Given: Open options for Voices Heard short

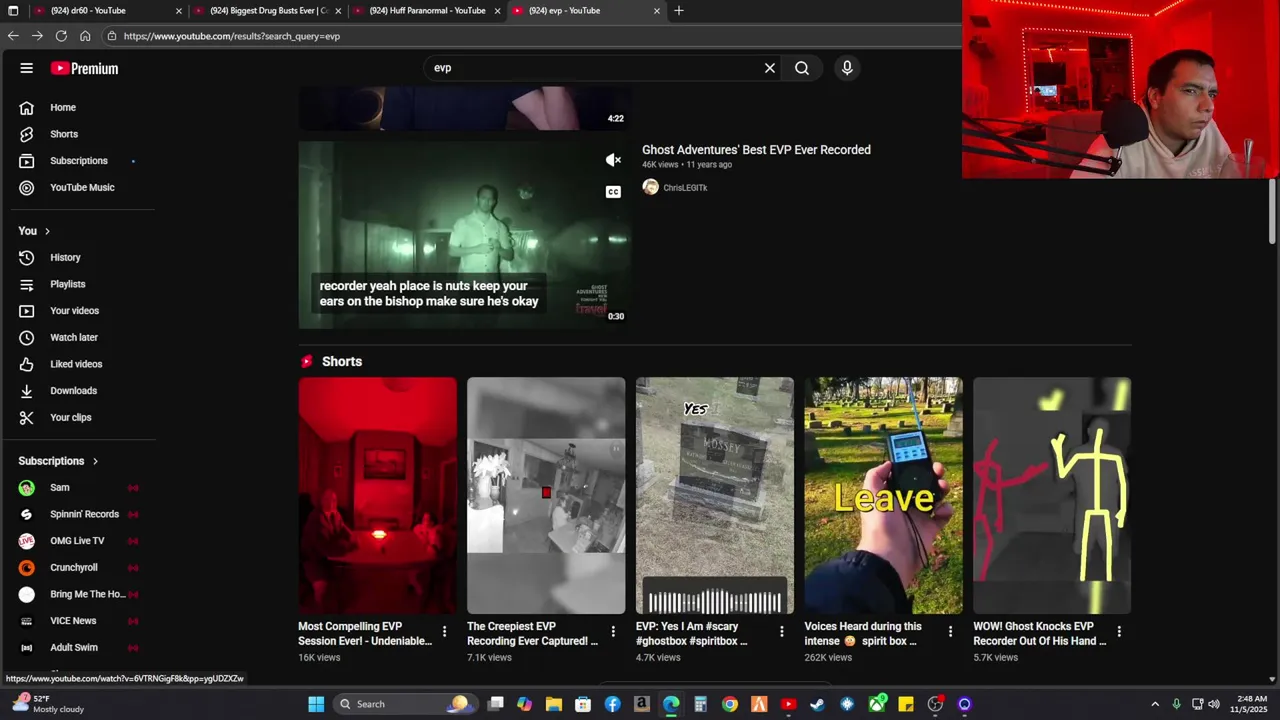Looking at the screenshot, I should click(x=950, y=632).
